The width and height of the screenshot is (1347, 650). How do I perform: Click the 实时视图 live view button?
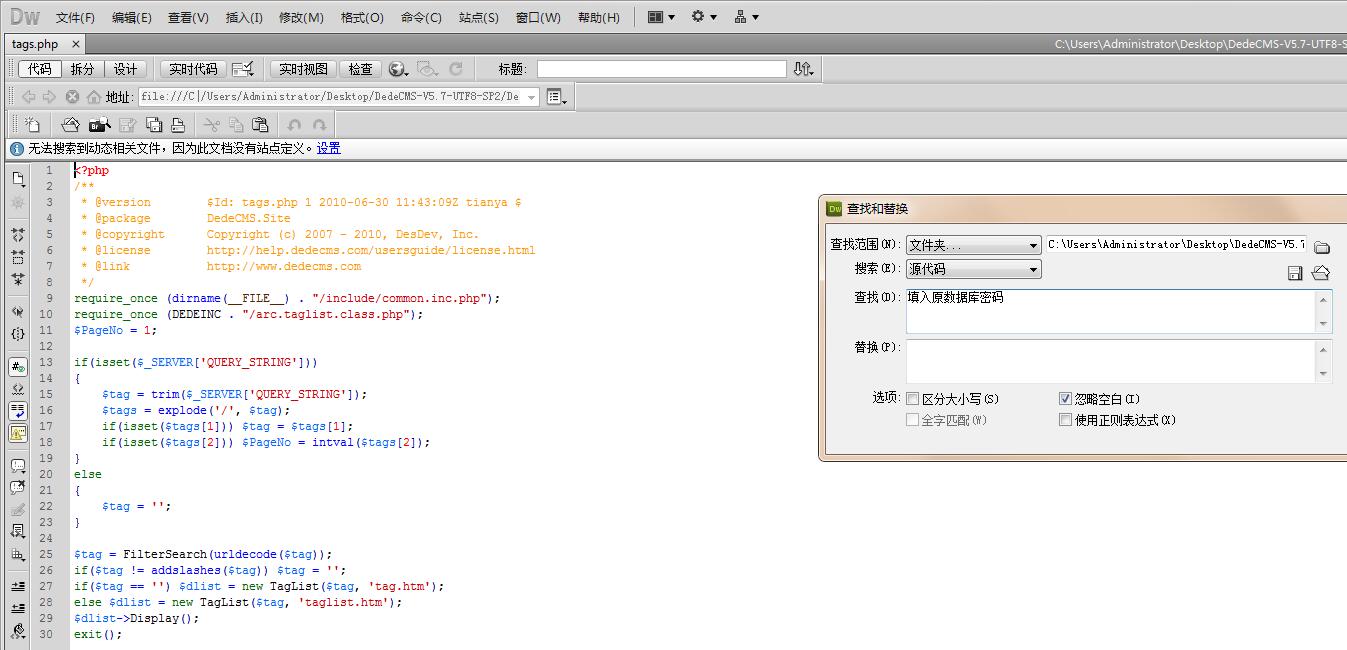tap(303, 69)
